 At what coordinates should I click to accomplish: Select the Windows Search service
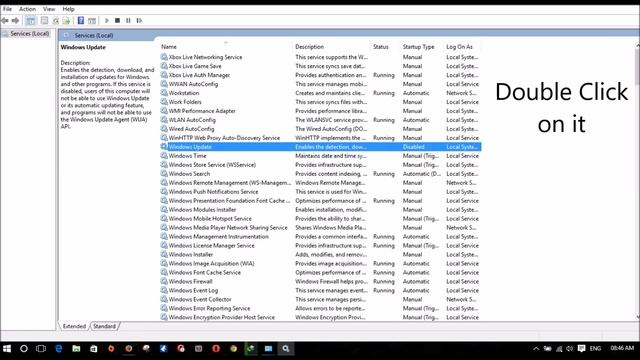(320, 174)
